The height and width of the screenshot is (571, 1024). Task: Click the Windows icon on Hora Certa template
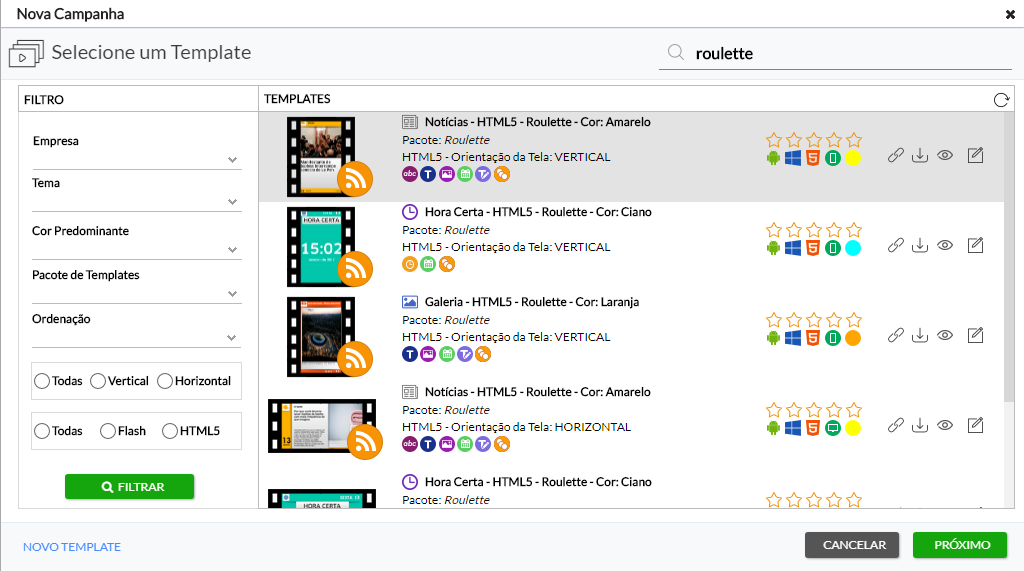(x=793, y=248)
